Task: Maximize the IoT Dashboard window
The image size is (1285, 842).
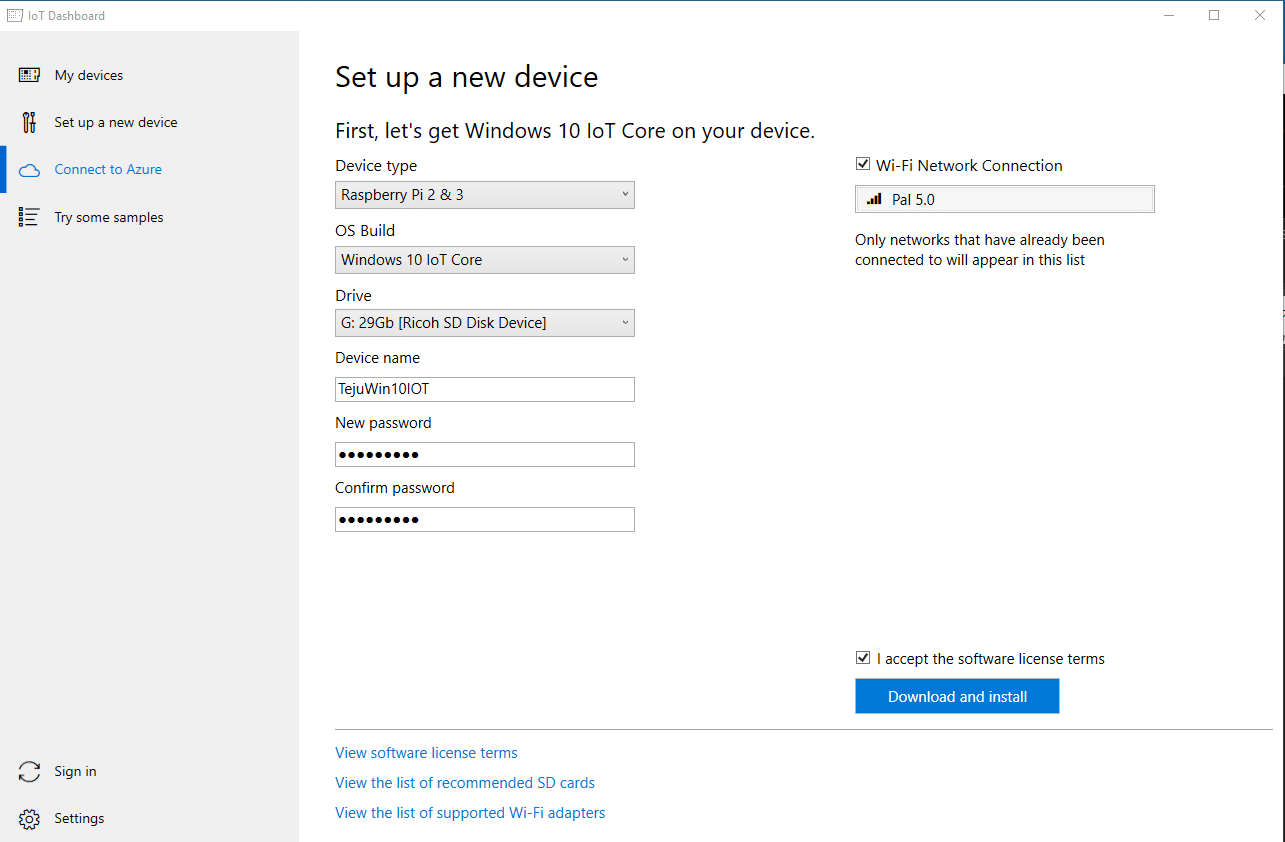Action: point(1214,15)
